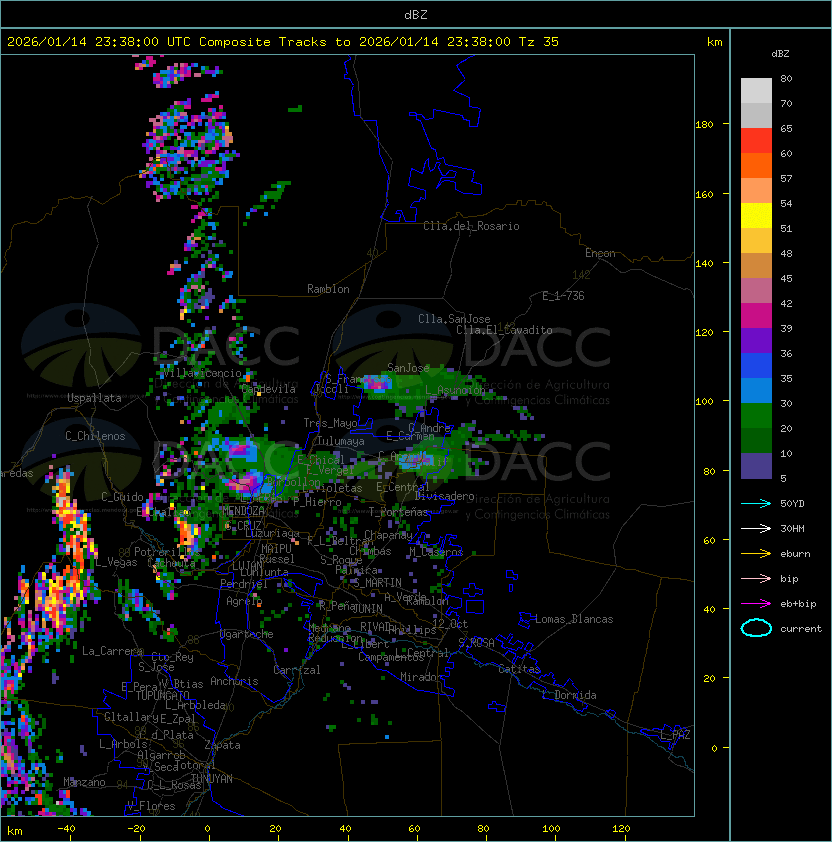
Task: Click the Tulumaya place label
Action: (341, 441)
